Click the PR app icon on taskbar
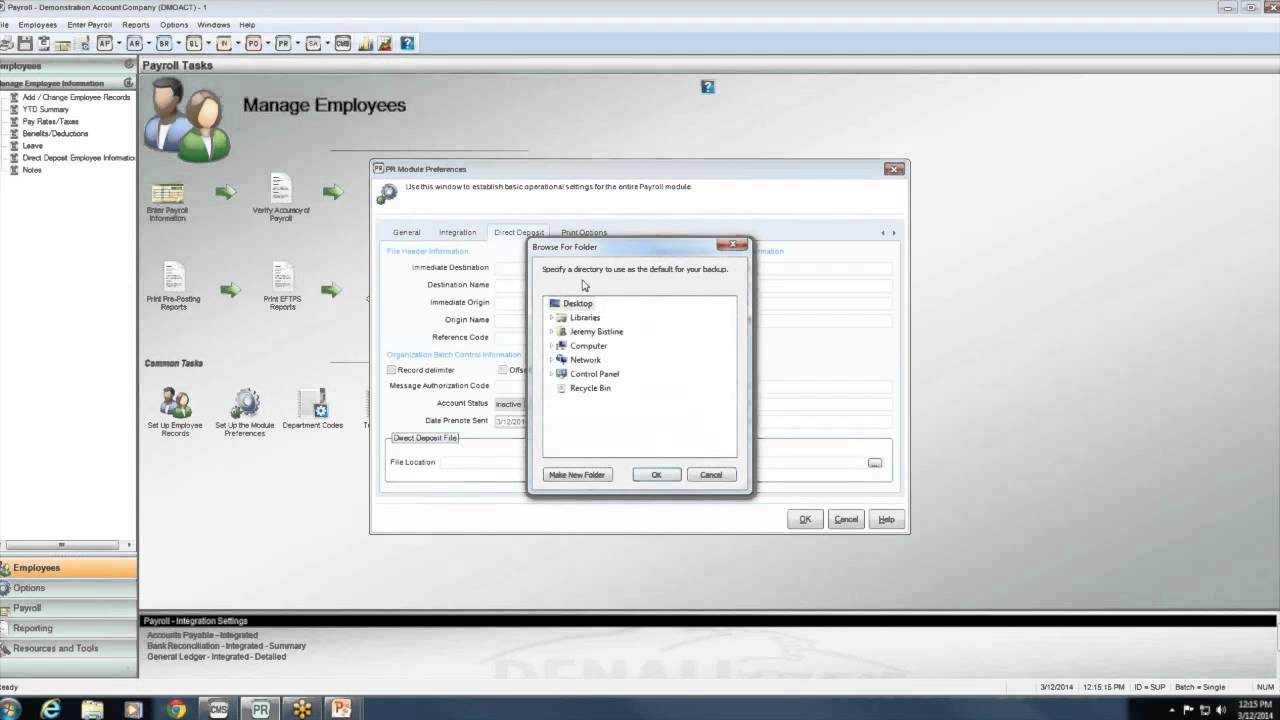The width and height of the screenshot is (1280, 720). [260, 709]
